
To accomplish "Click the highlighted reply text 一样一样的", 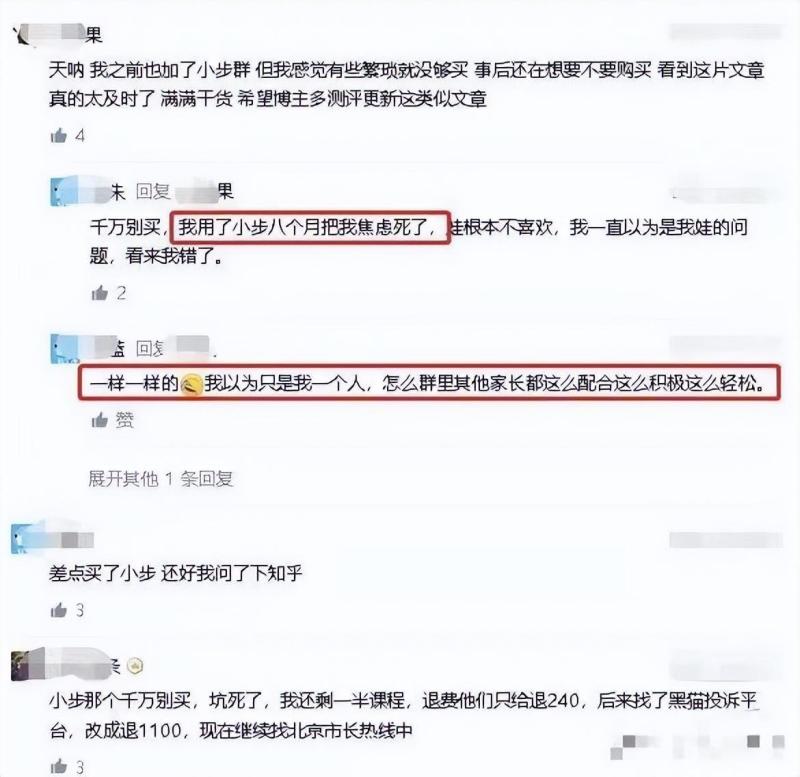I will click(x=134, y=383).
